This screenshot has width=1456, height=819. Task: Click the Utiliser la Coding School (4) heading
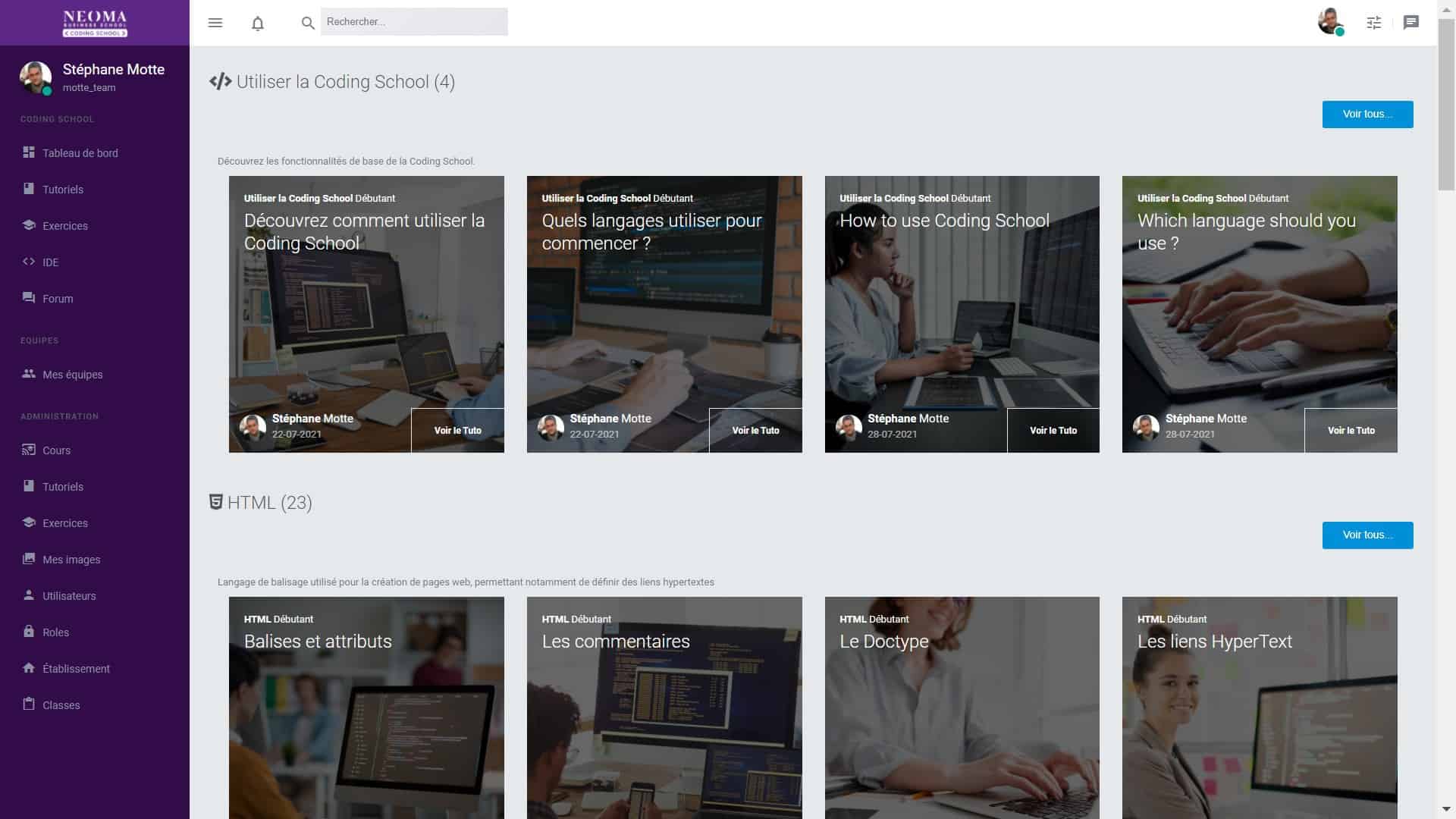click(x=346, y=82)
